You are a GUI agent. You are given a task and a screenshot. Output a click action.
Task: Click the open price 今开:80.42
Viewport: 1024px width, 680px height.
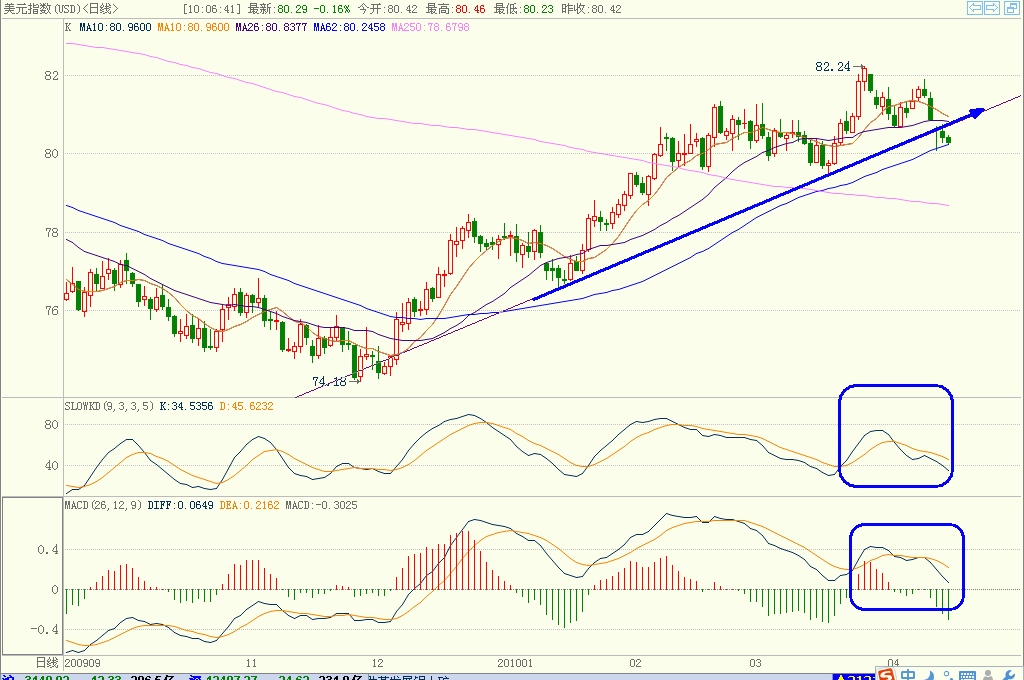387,9
